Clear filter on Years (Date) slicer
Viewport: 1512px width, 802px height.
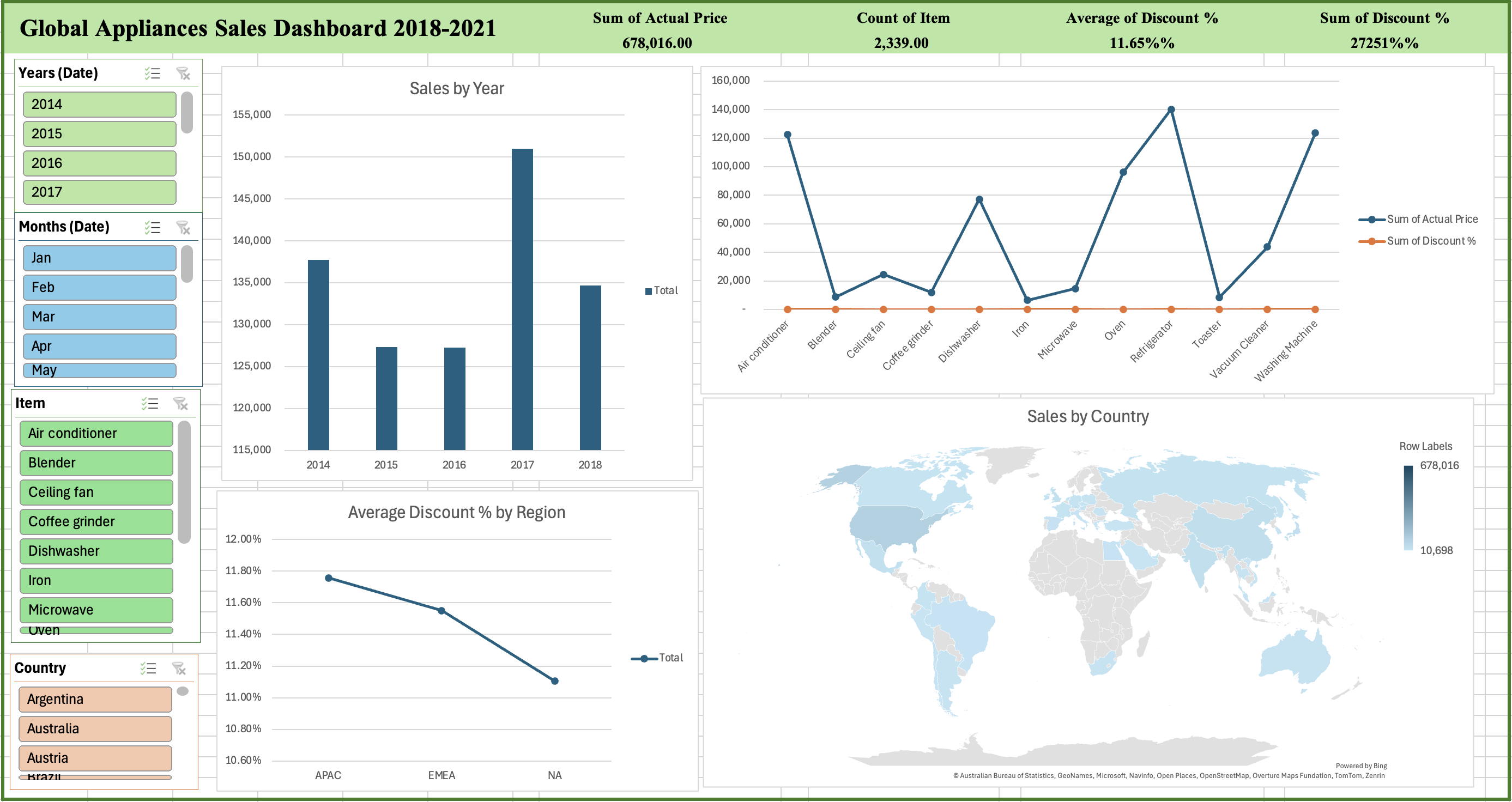pos(183,74)
